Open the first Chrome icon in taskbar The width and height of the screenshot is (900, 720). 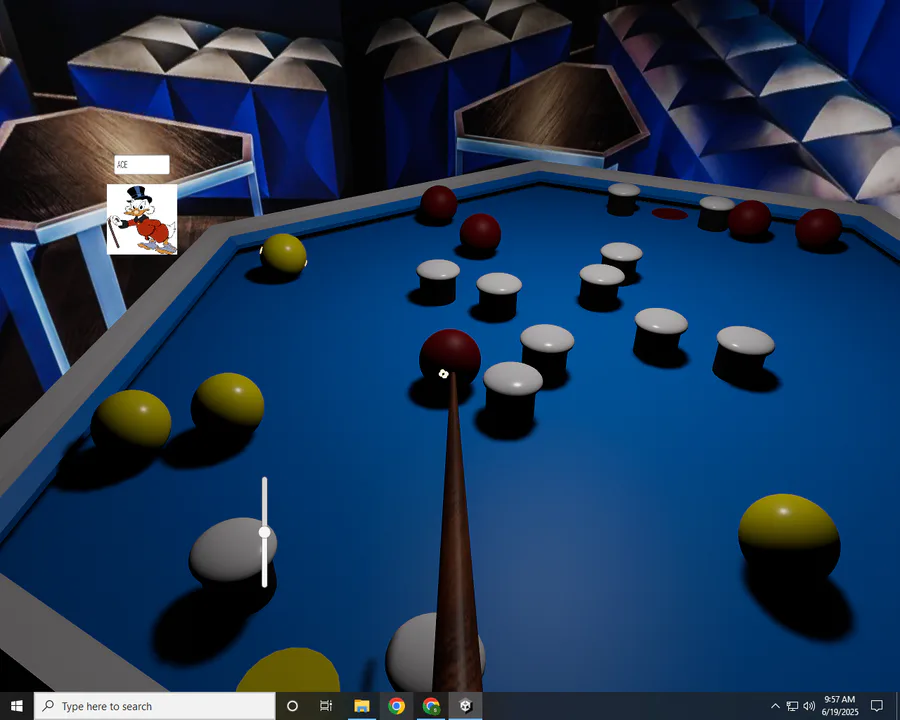pos(396,706)
